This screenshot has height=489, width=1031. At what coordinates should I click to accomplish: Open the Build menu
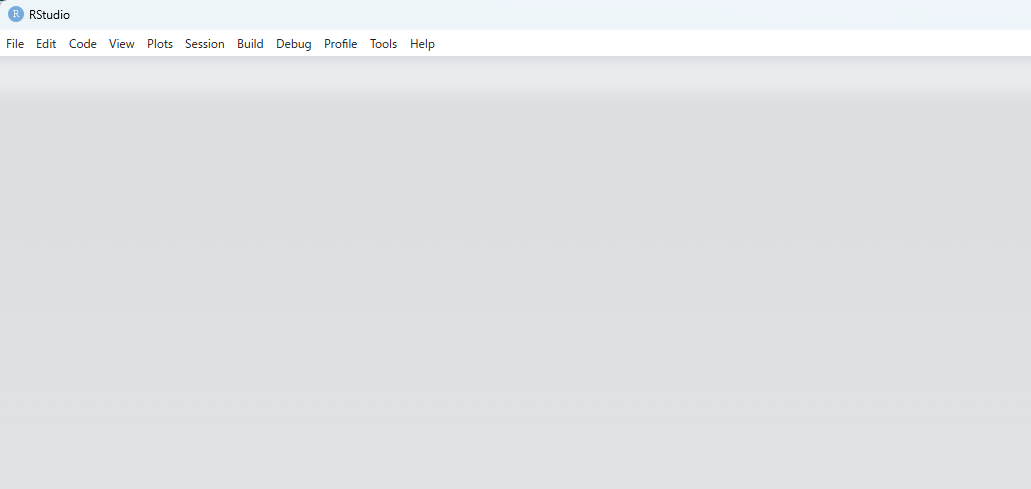pos(250,44)
